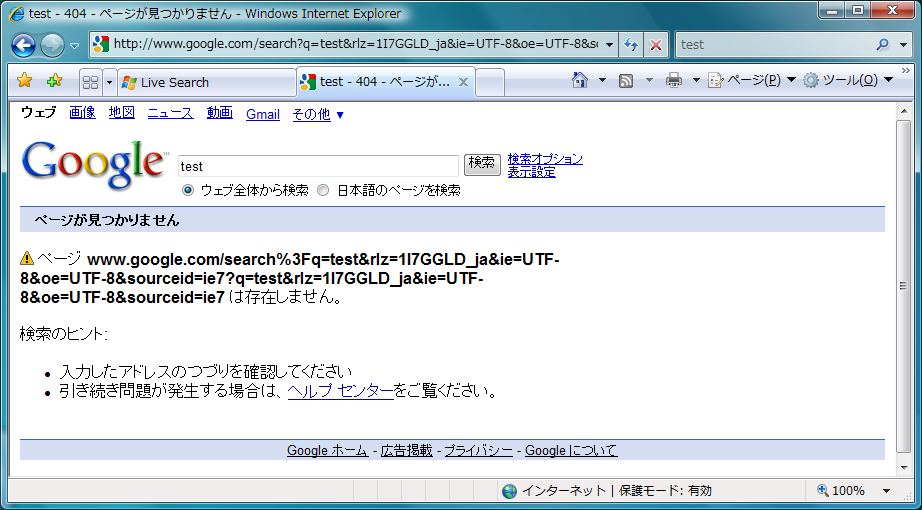Go back using the Back arrow button
922x510 pixels.
(24, 45)
